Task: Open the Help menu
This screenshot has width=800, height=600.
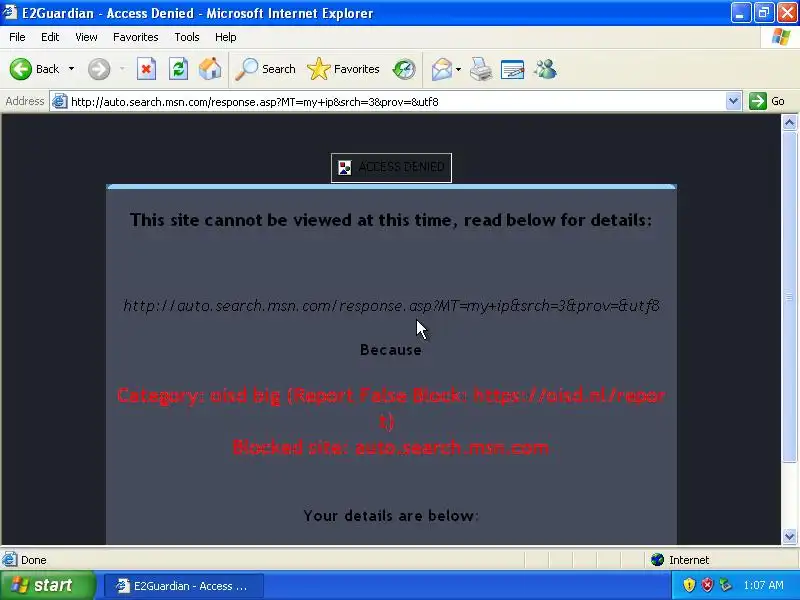Action: coord(226,37)
